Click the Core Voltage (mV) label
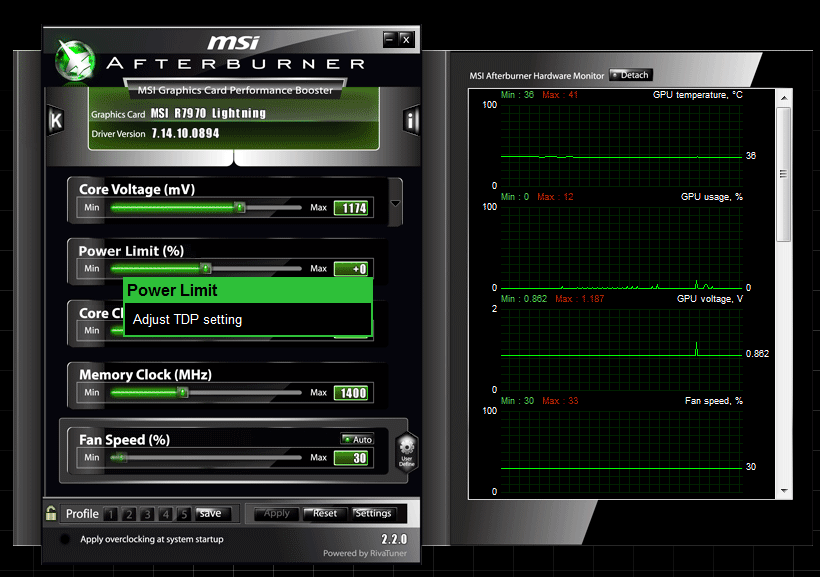 coord(137,189)
